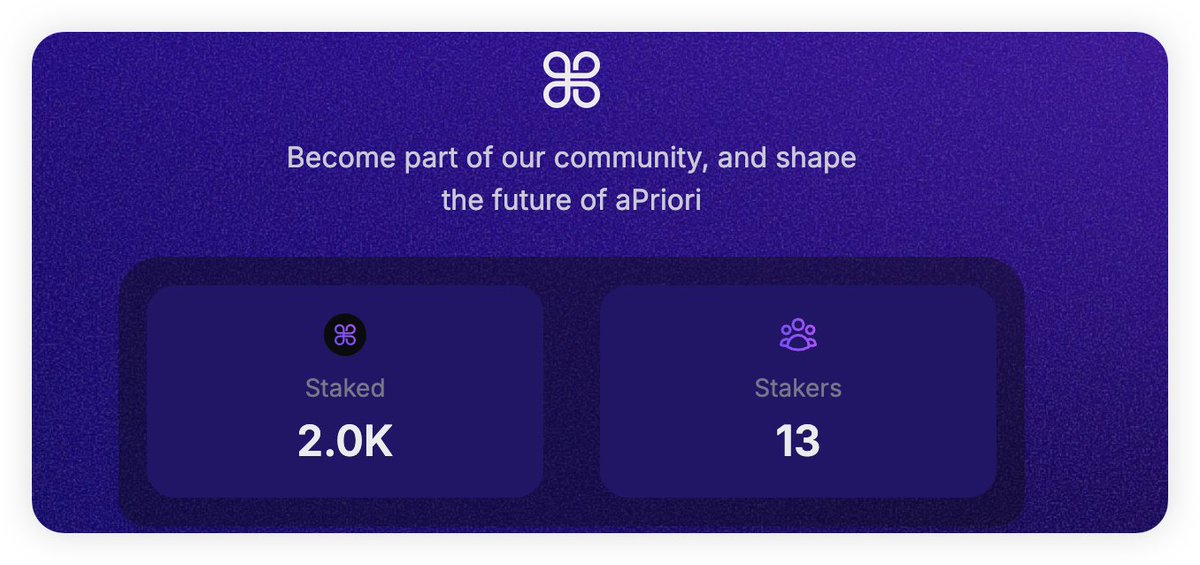1200x565 pixels.
Task: Click the "Become part of our community" headline line
Action: click(571, 158)
